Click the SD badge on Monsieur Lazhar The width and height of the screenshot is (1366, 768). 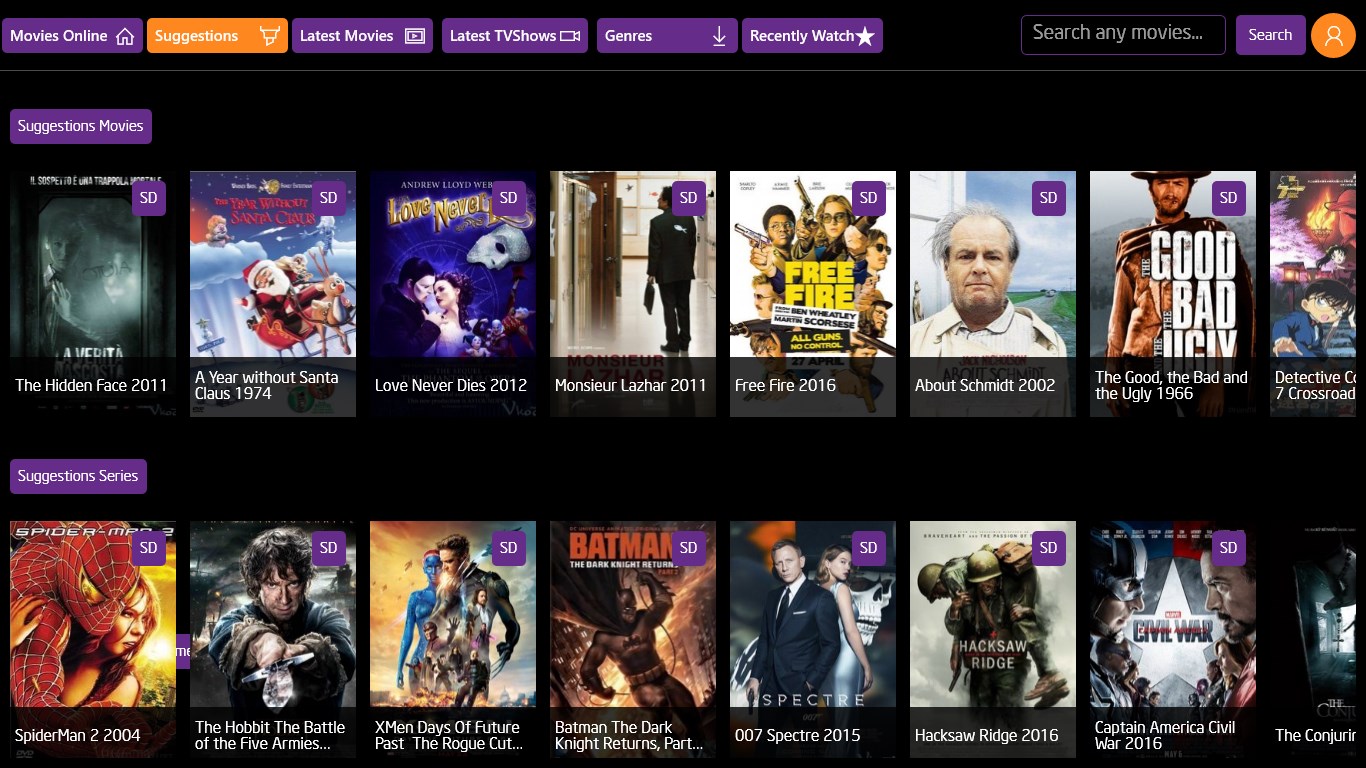tap(689, 198)
